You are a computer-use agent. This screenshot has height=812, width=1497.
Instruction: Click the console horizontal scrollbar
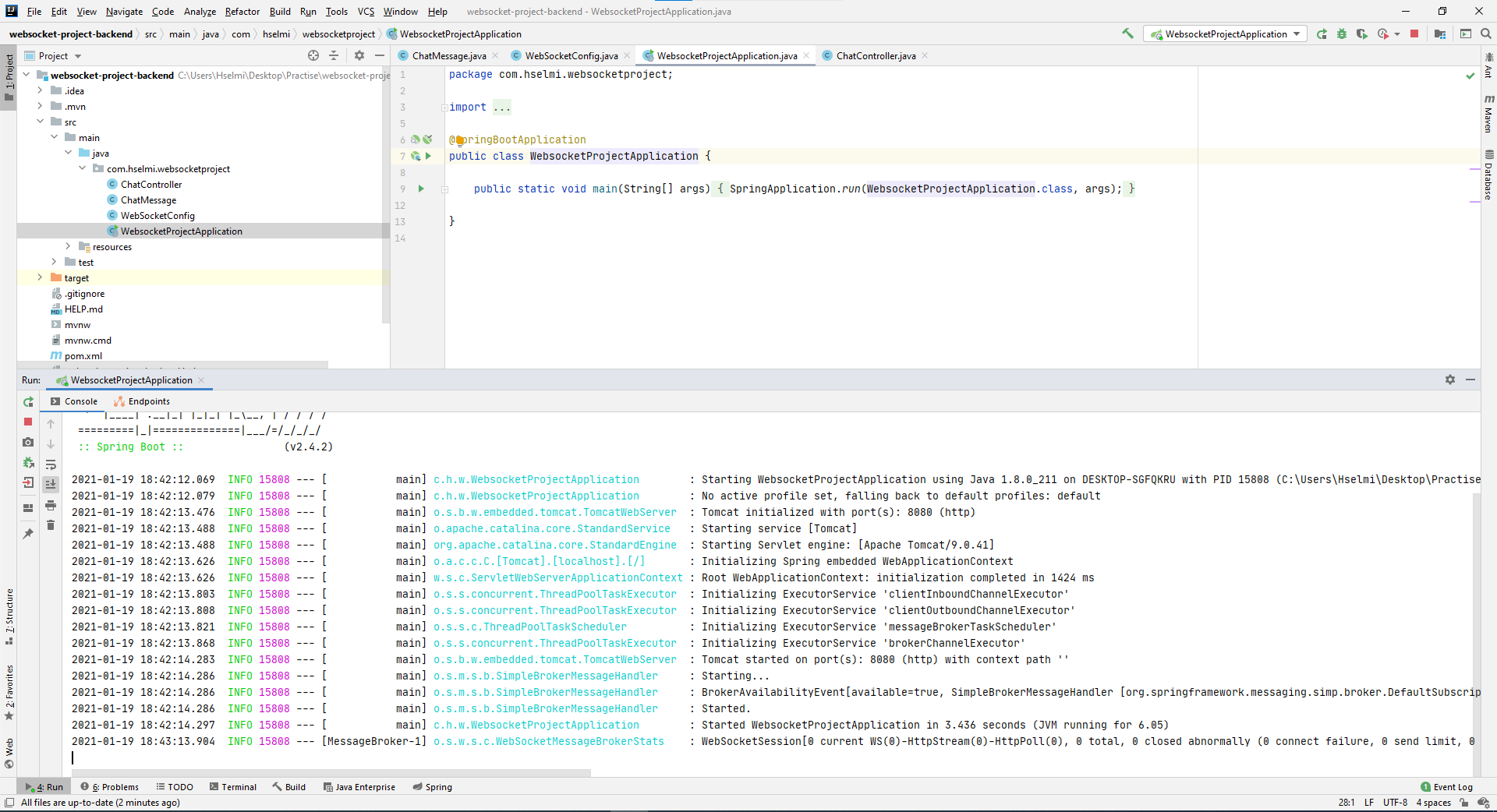pyautogui.click(x=331, y=773)
